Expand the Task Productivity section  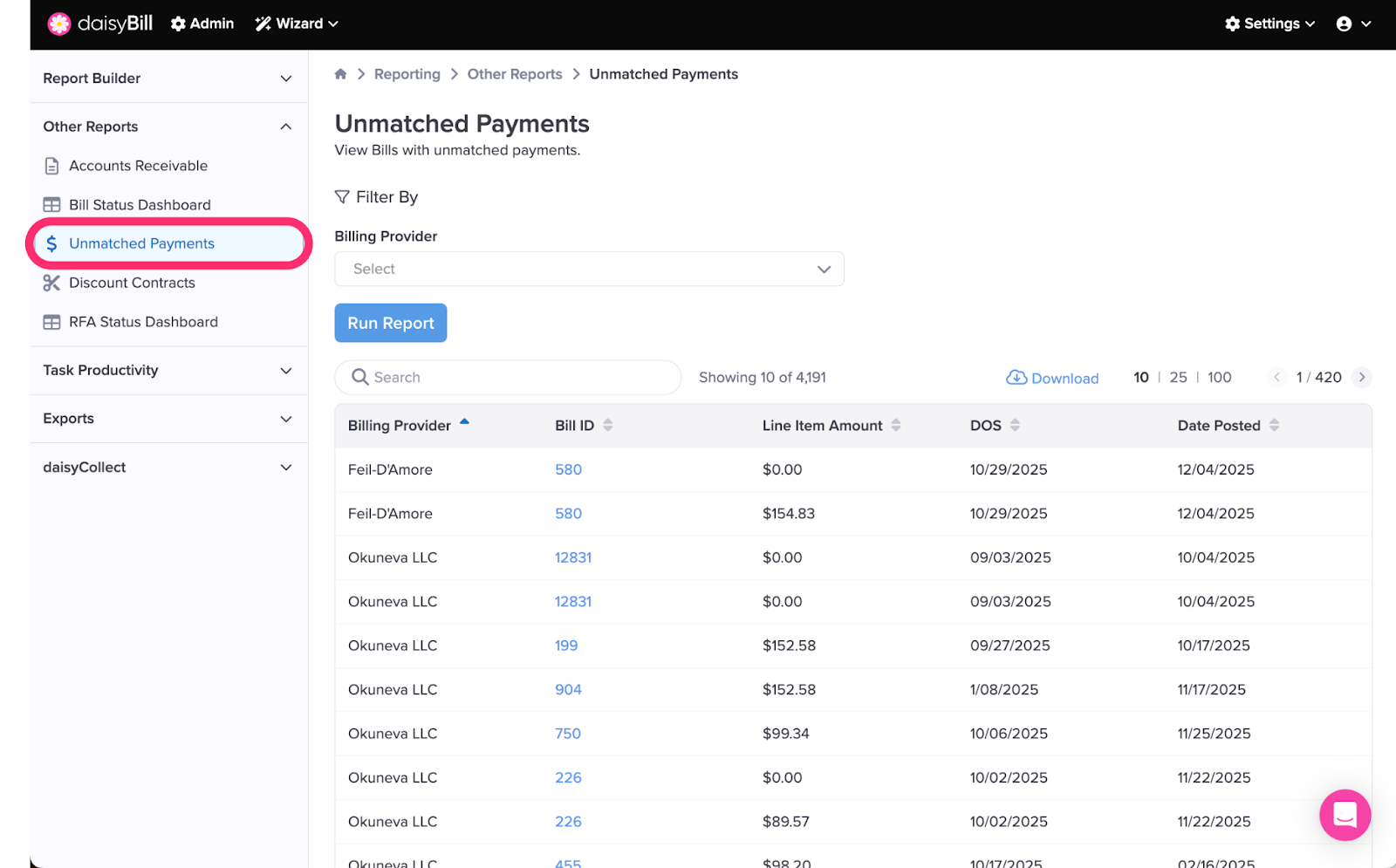point(168,371)
